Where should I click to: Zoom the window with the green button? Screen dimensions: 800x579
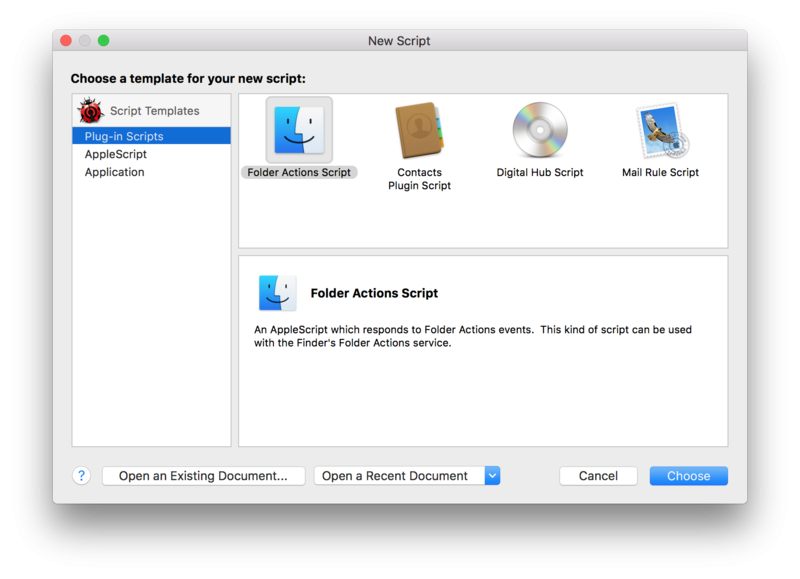tap(104, 40)
